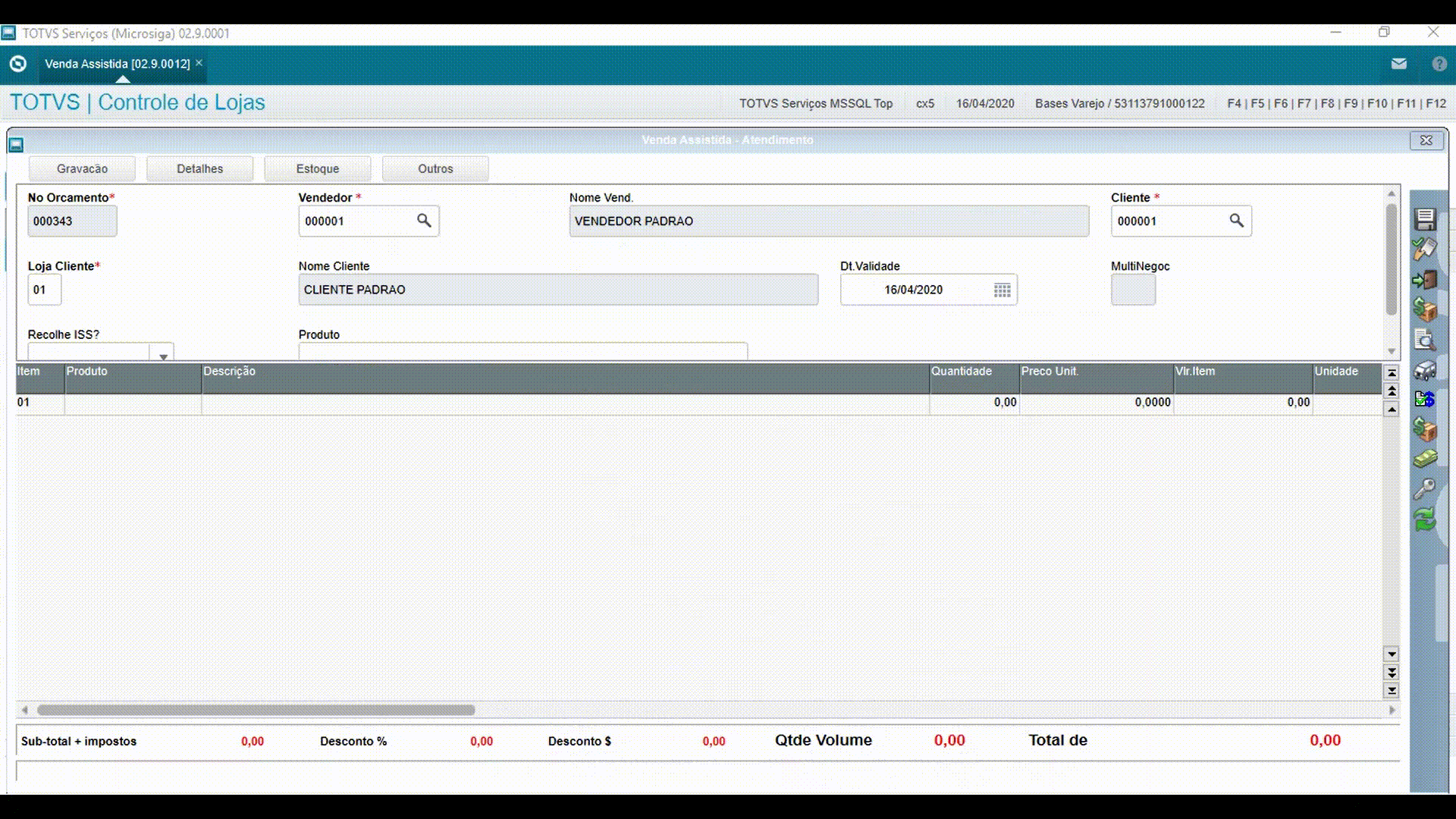The image size is (1456, 819).
Task: Click the Desconto % value 0,00
Action: click(x=482, y=742)
